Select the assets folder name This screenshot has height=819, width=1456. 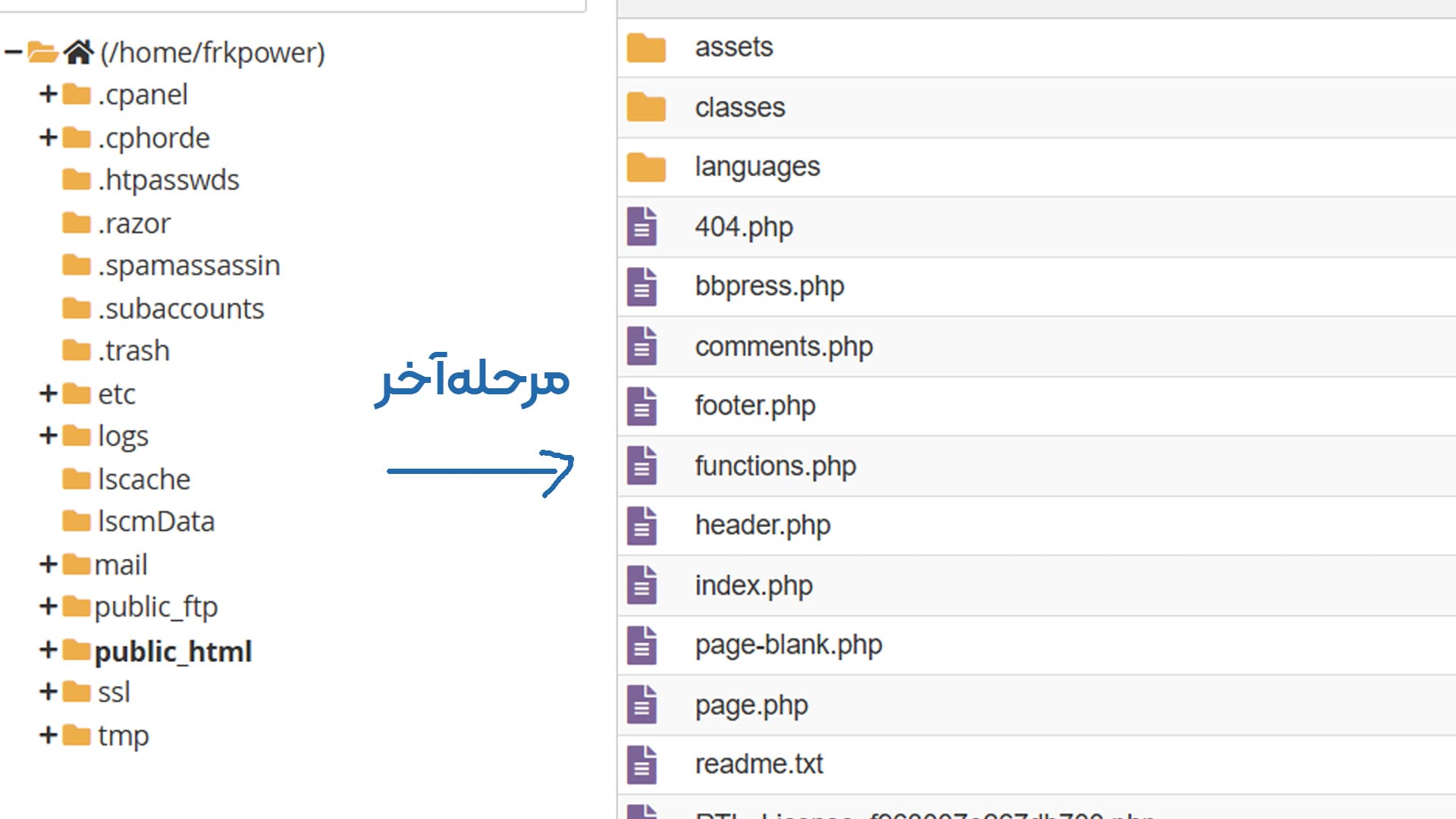(734, 47)
